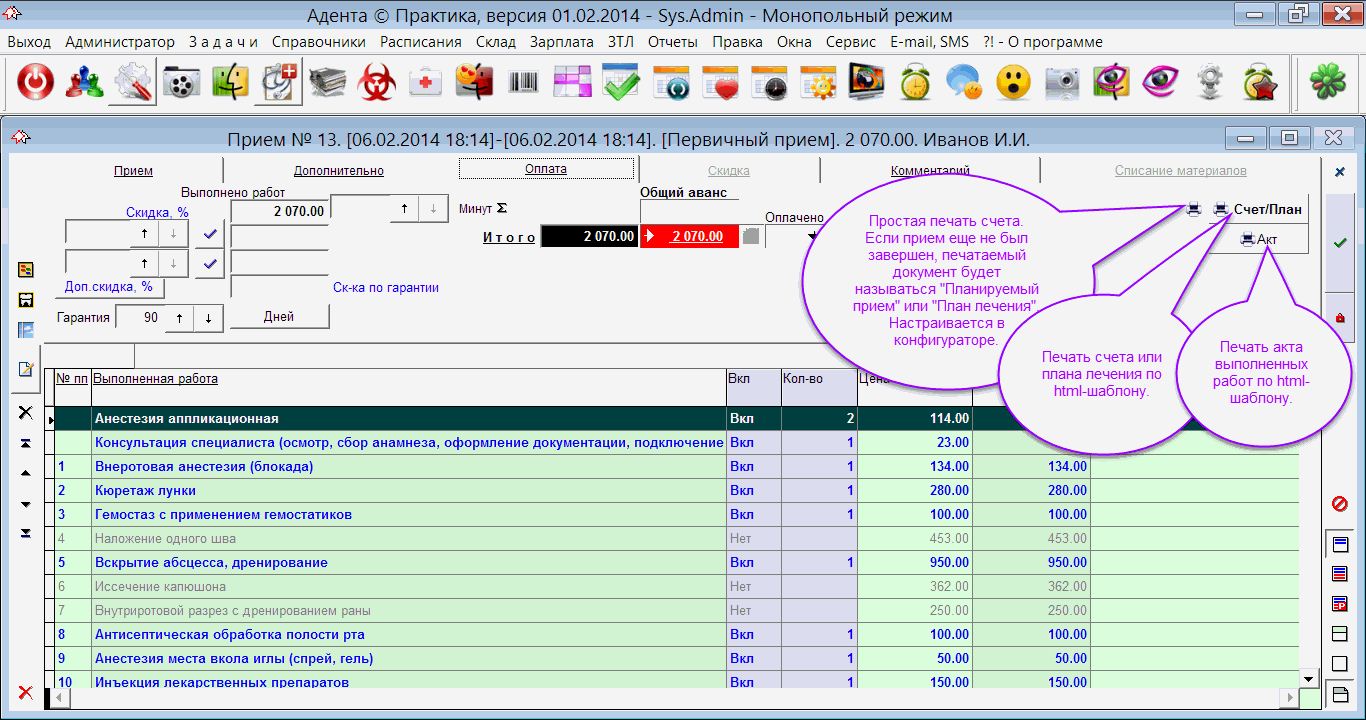
Task: Click the stethoscope clipboard toolbar icon
Action: coord(279,83)
